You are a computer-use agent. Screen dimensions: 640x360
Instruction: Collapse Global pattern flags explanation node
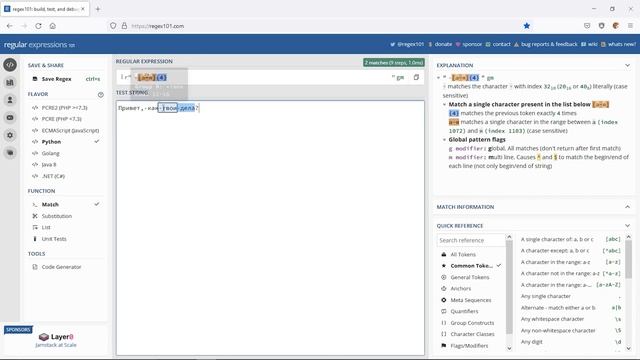[444, 140]
